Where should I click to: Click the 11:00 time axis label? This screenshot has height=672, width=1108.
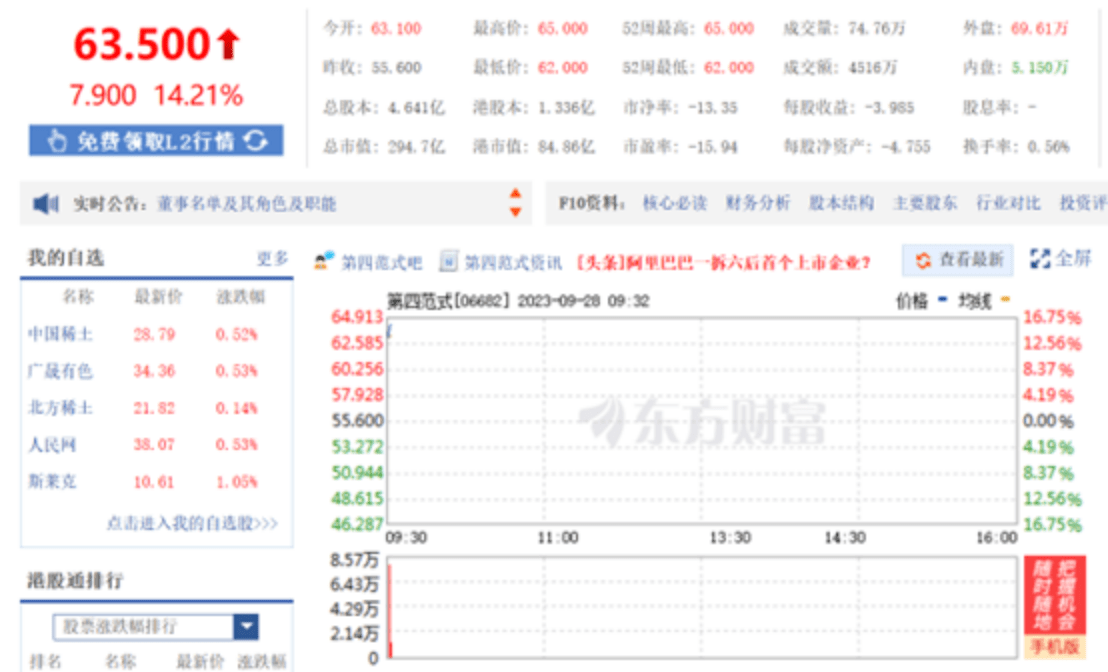click(558, 538)
